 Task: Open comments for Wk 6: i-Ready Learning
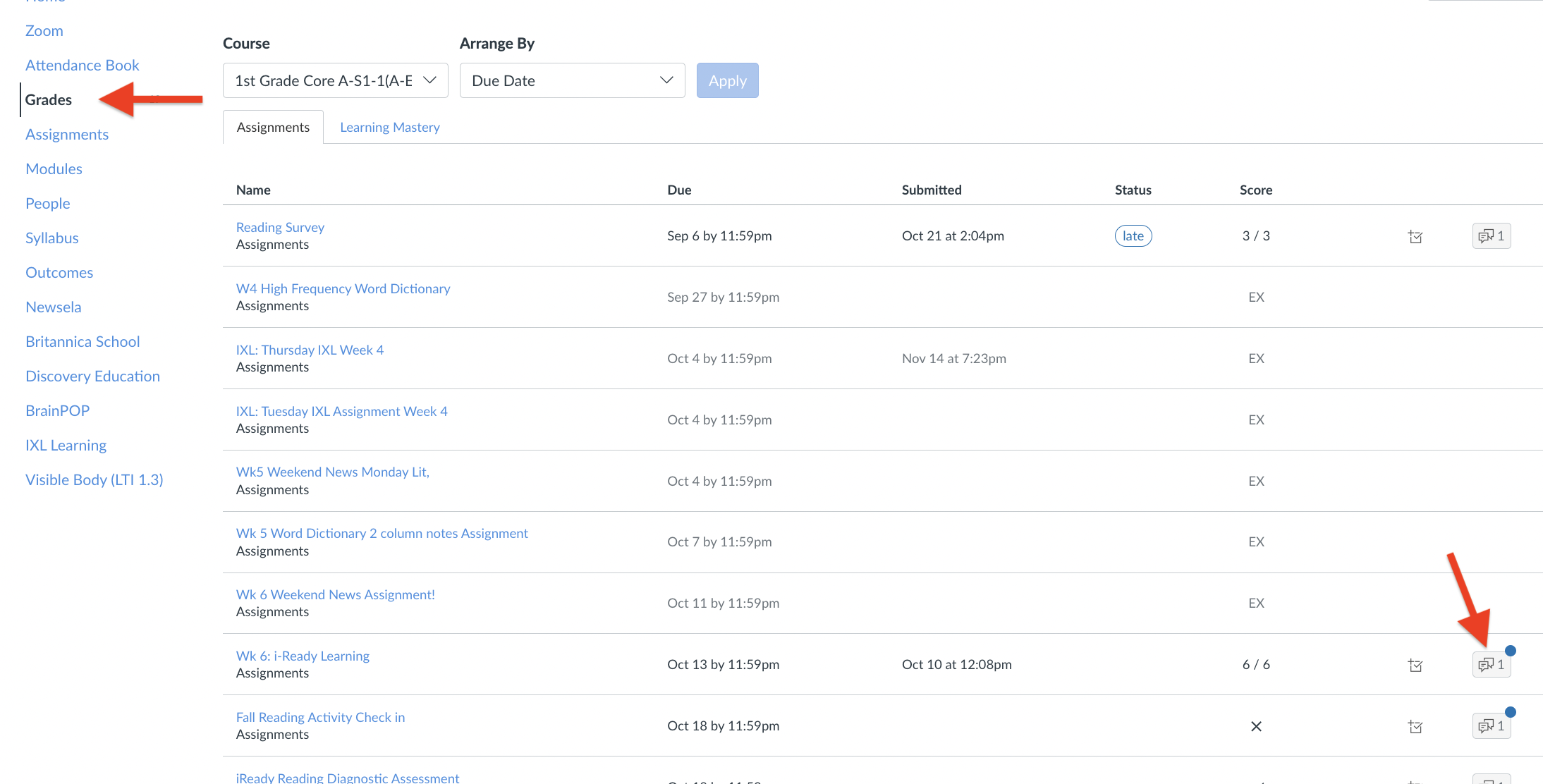[x=1491, y=665]
